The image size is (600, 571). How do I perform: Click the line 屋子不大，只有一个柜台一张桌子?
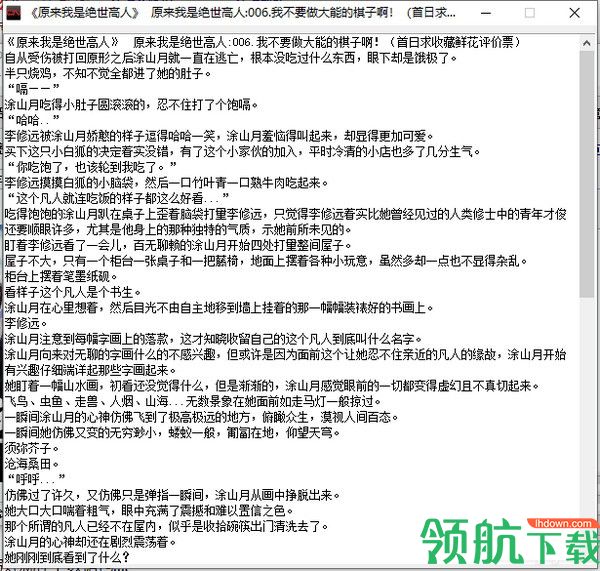(266, 261)
